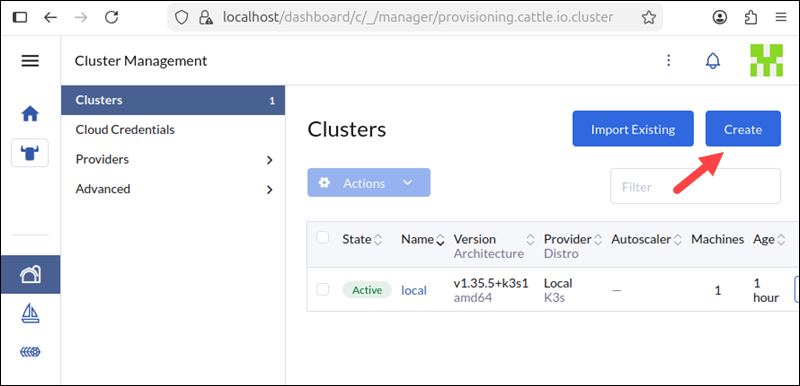
Task: Open the browser account icon
Action: click(720, 18)
